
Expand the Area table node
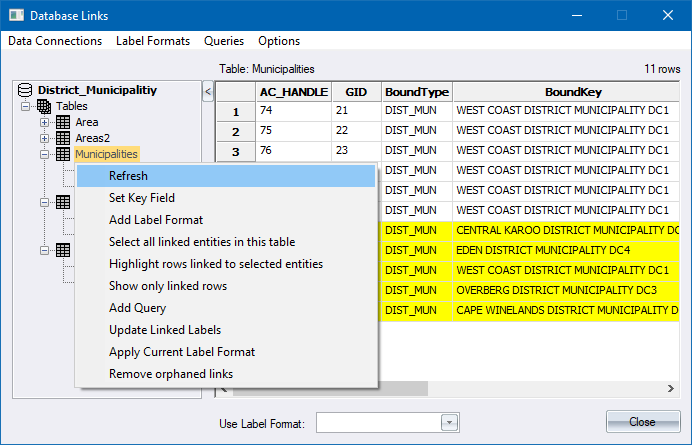point(45,122)
